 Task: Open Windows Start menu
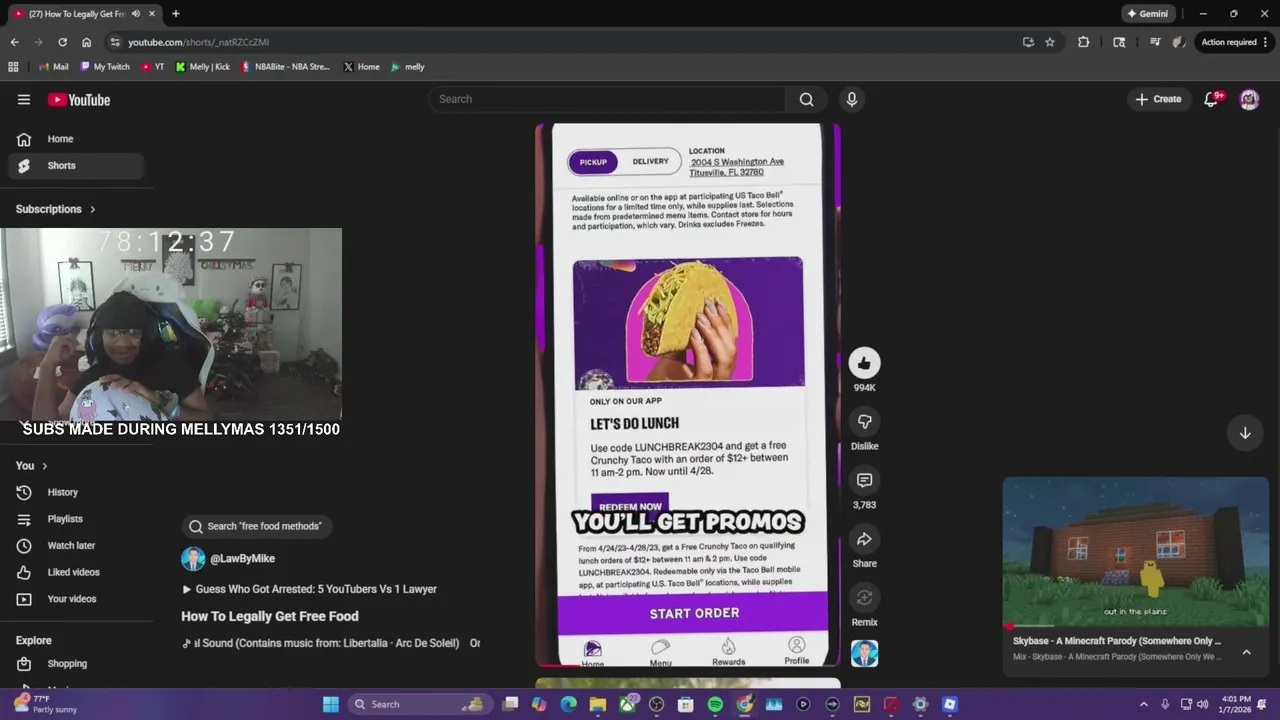331,704
